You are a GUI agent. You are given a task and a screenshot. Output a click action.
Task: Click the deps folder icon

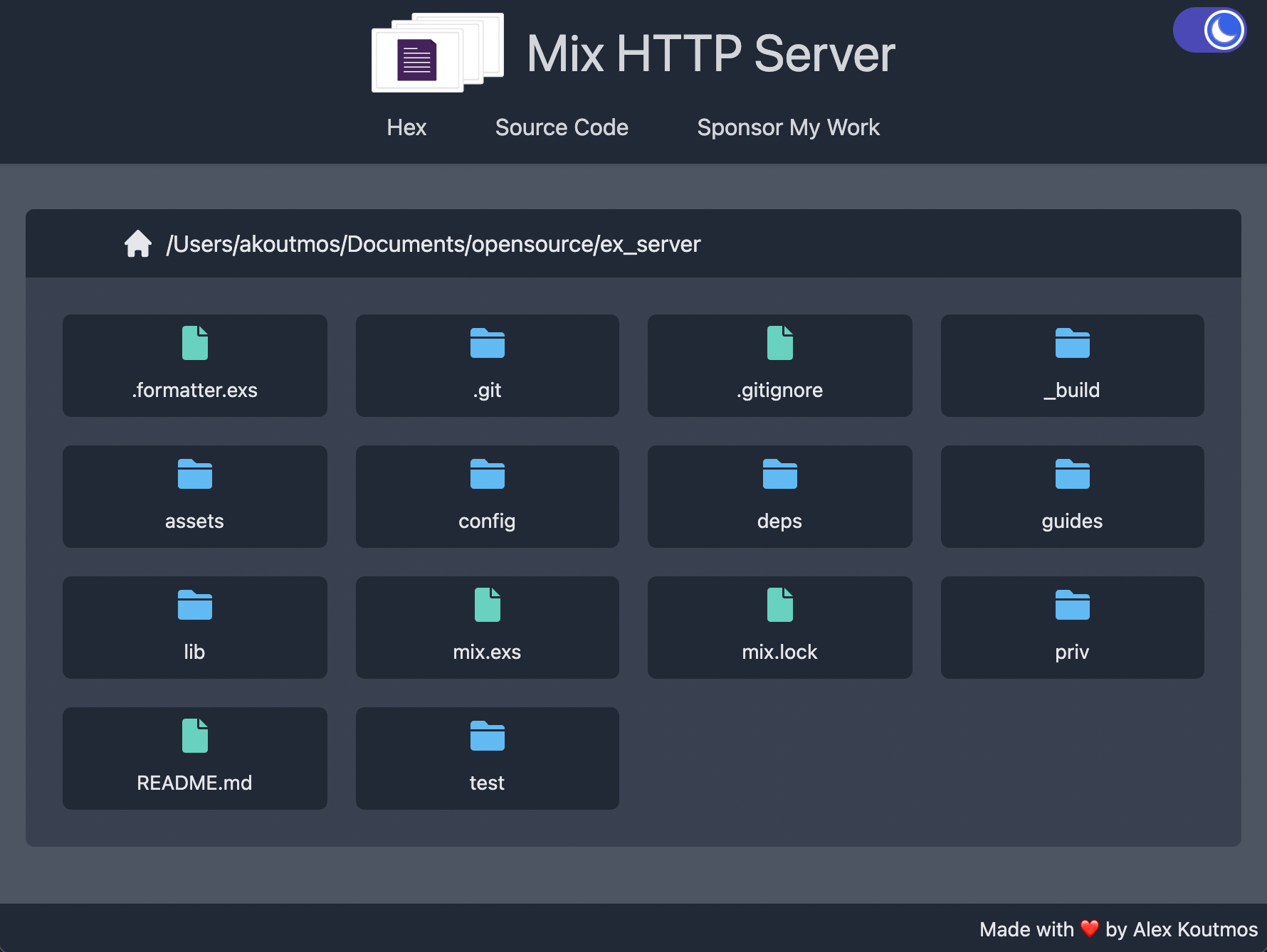[x=780, y=474]
